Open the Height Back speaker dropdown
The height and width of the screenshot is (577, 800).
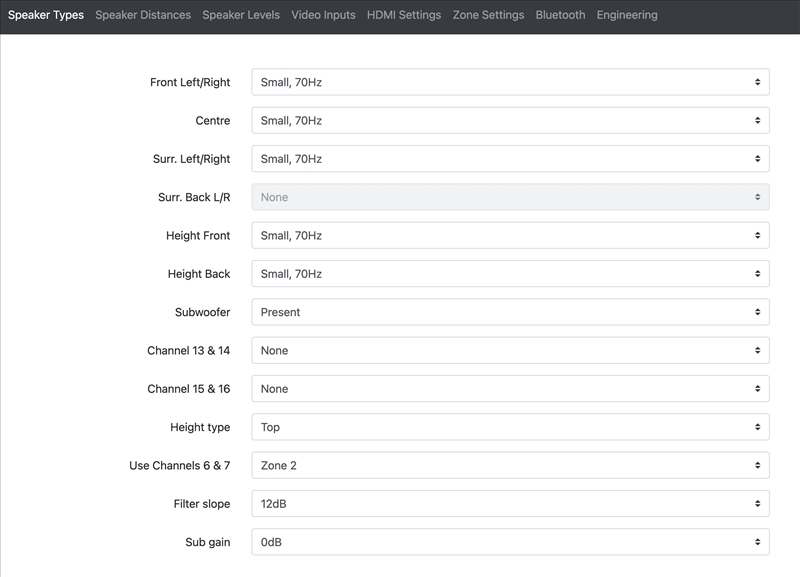click(x=510, y=274)
